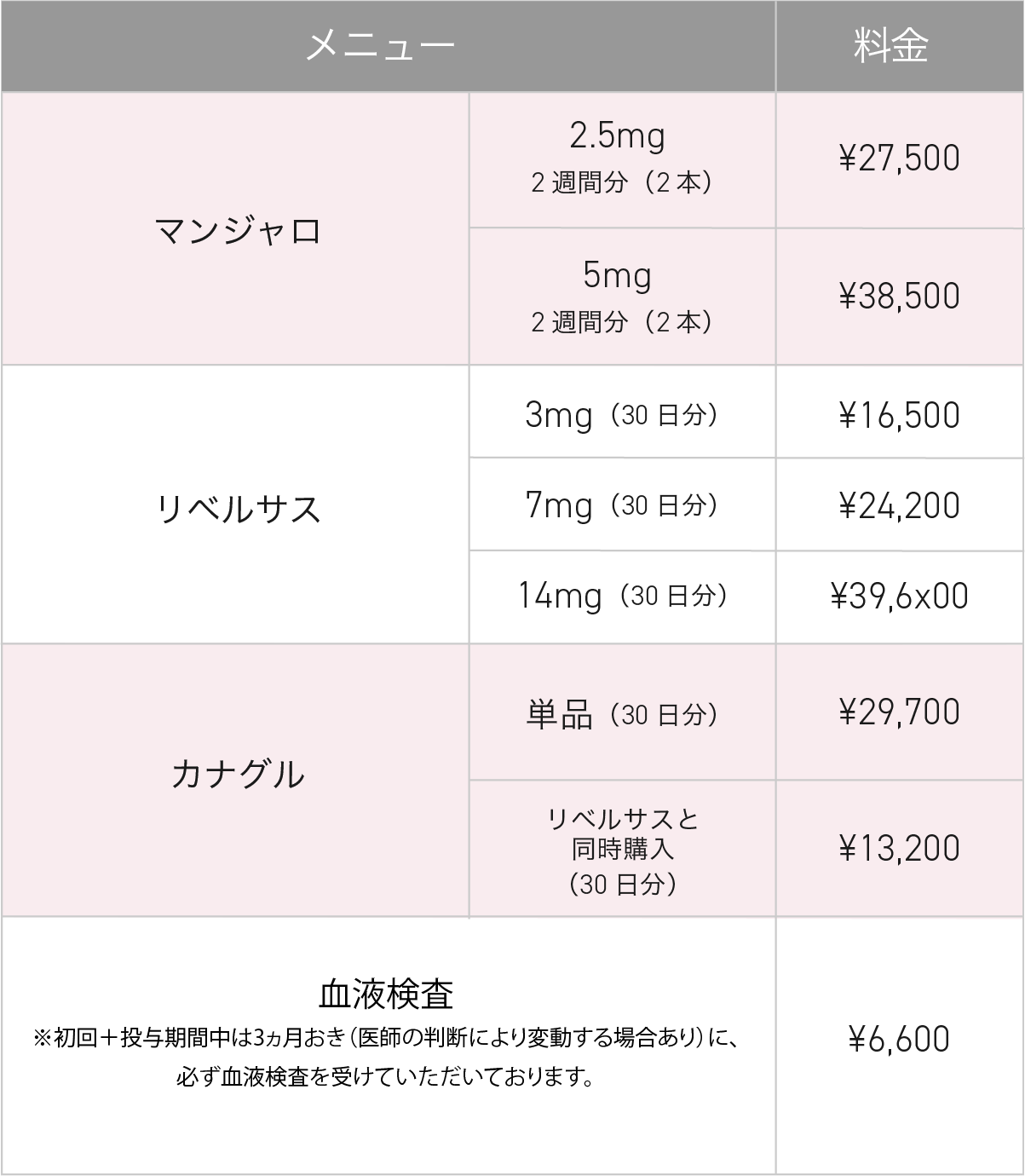This screenshot has height=1176, width=1025.
Task: Select the ¥6,600 blood test price
Action: 900,1040
